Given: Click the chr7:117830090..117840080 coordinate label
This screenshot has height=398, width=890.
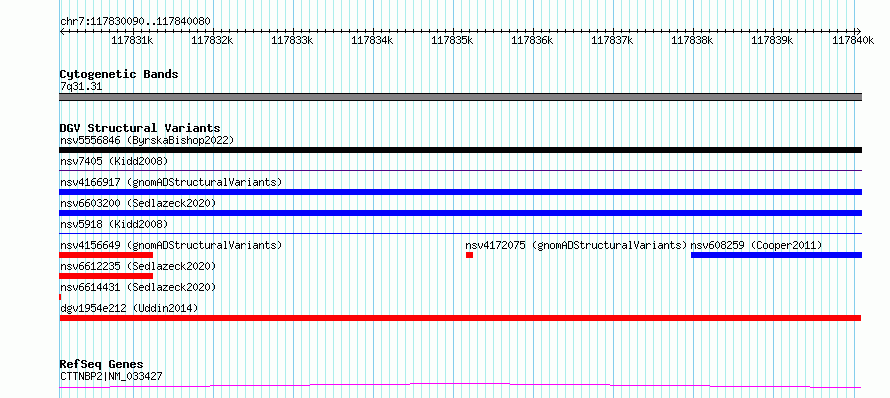Looking at the screenshot, I should (x=135, y=22).
